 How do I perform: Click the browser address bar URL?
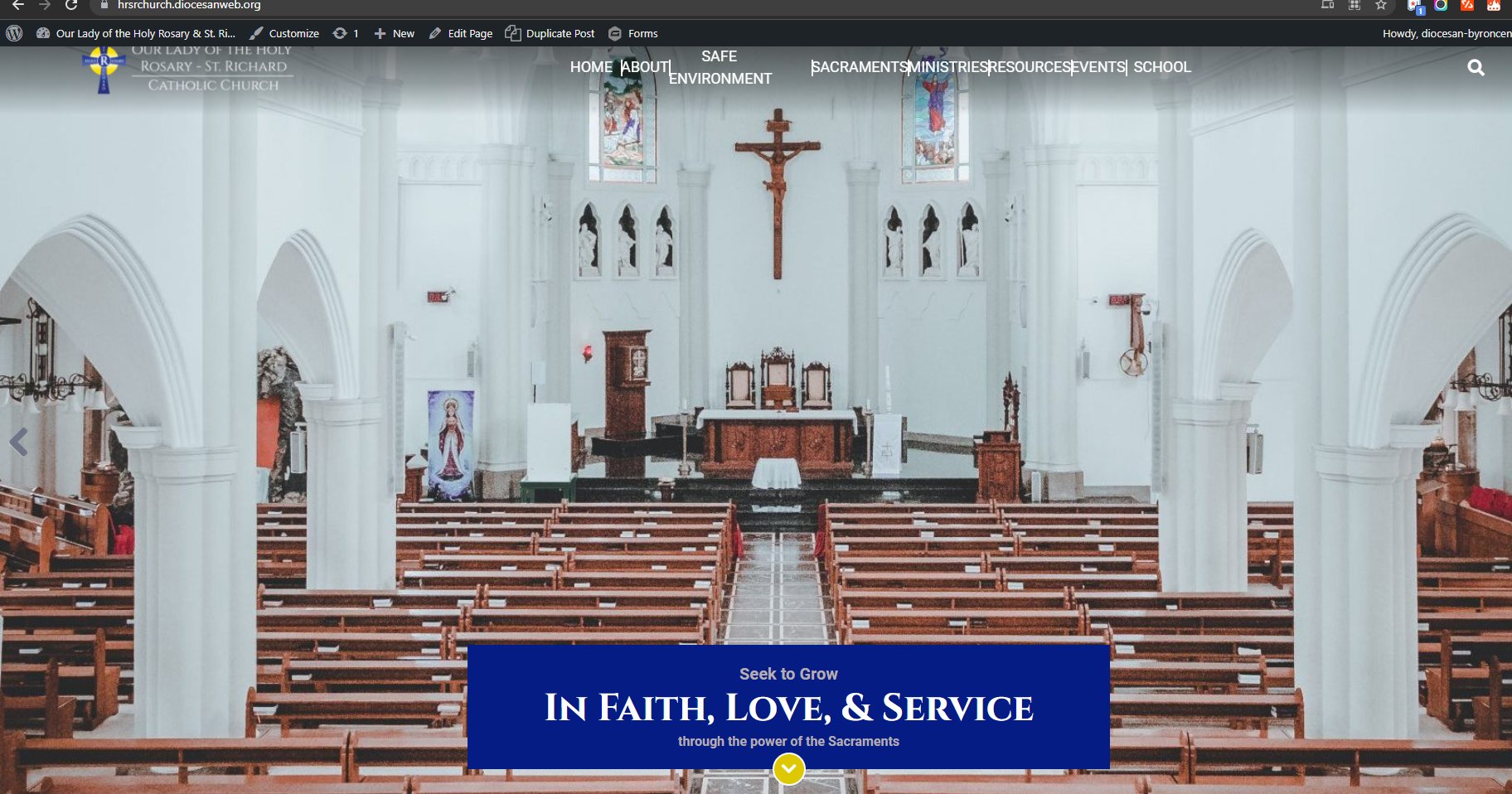click(189, 6)
